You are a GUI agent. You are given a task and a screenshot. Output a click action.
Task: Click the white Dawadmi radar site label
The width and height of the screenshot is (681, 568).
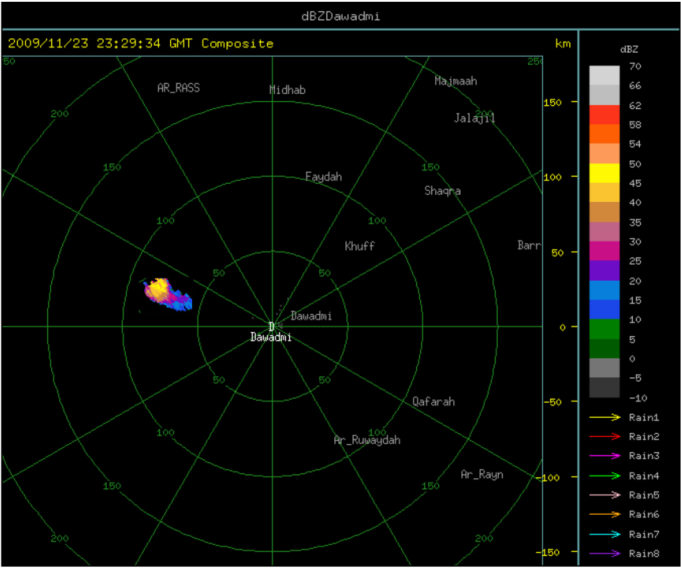(x=271, y=337)
